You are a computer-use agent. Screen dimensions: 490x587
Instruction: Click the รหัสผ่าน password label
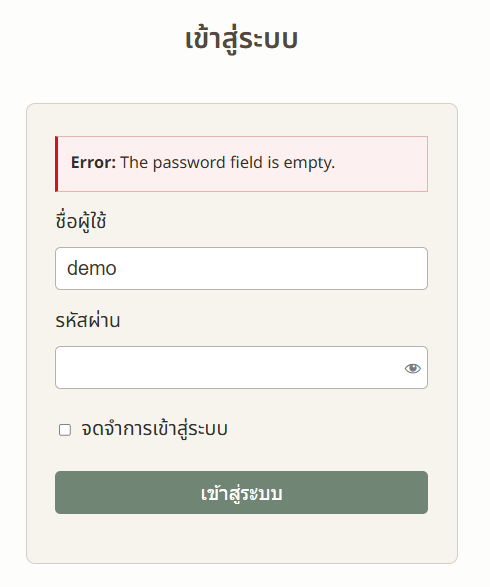coord(88,320)
